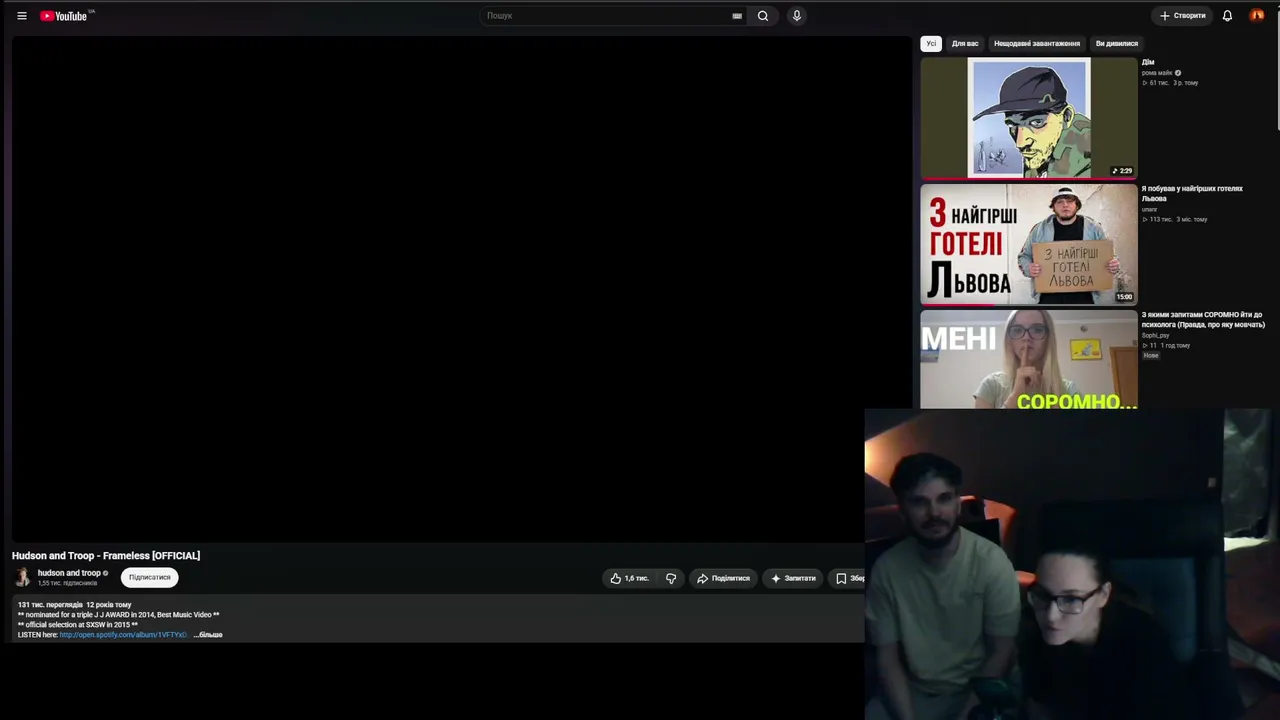The height and width of the screenshot is (720, 1280).
Task: Click the Підписатися subscribe button
Action: tap(149, 577)
